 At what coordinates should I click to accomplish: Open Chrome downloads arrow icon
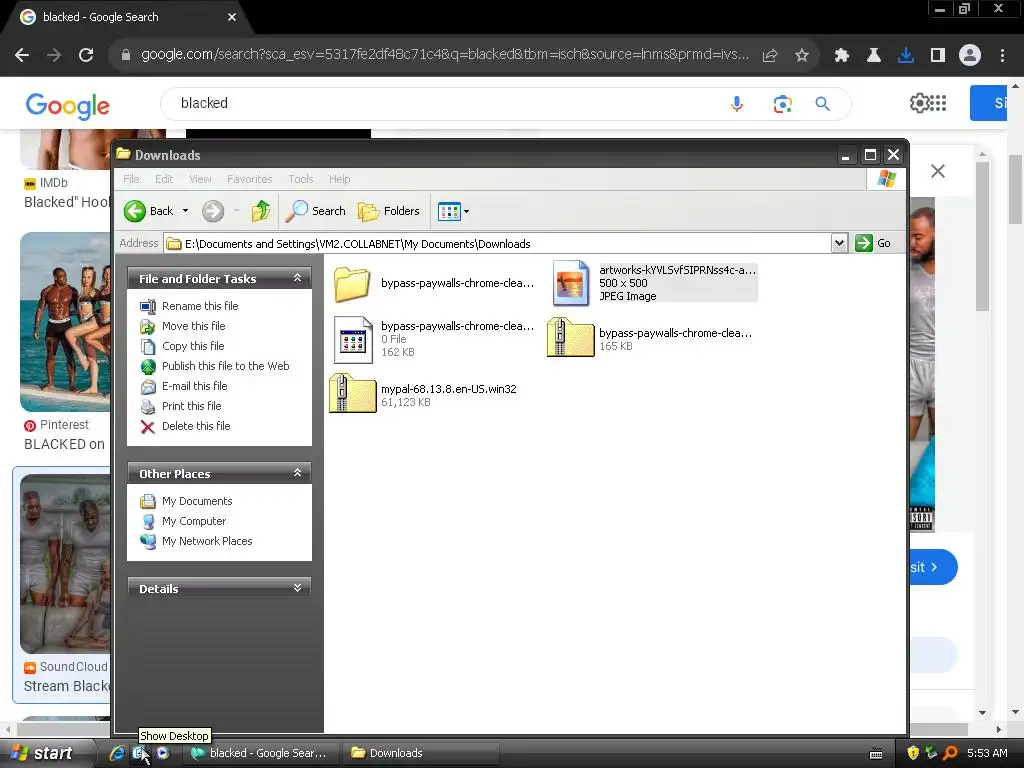906,56
